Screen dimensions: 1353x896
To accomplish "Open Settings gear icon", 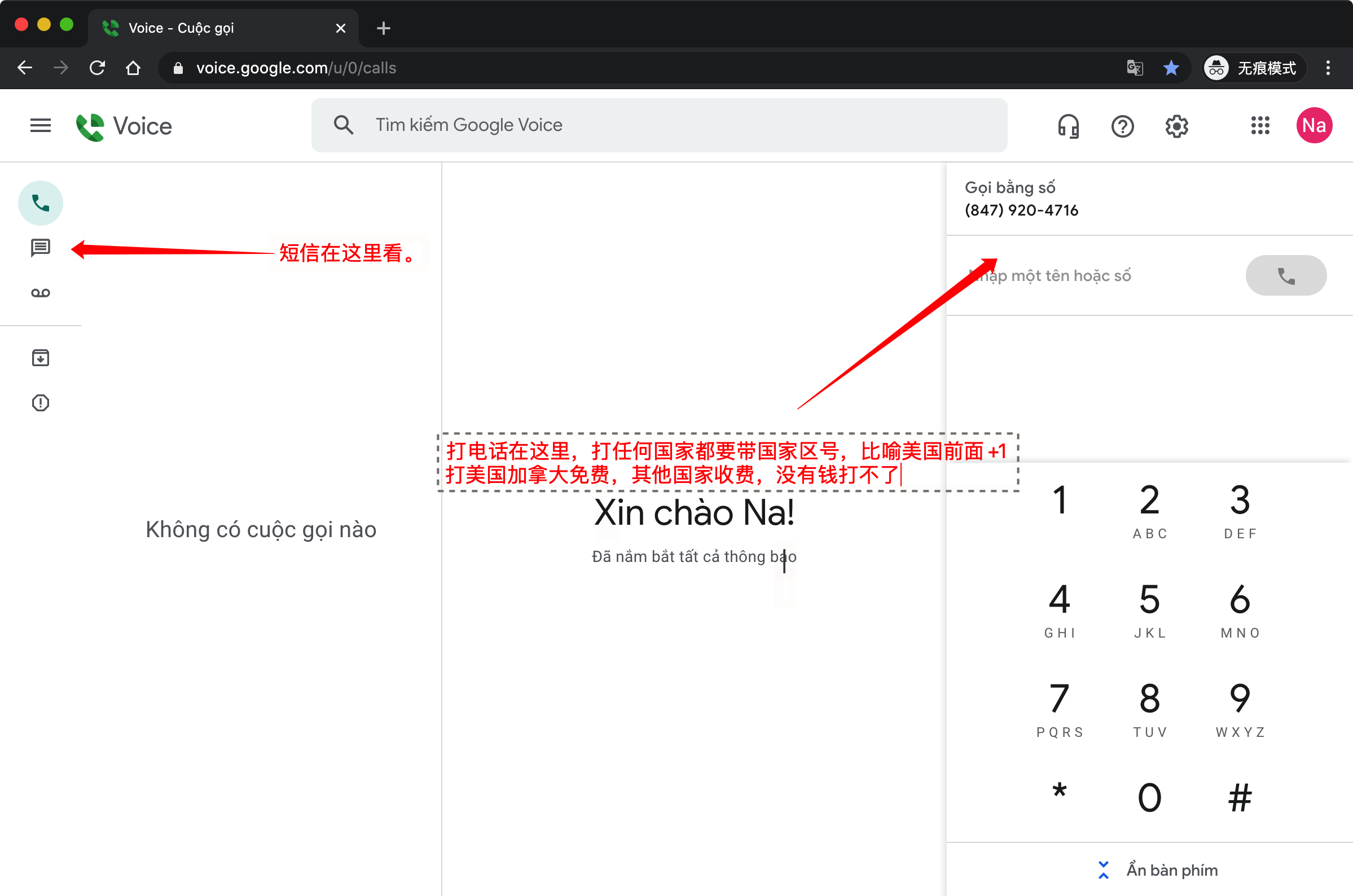I will tap(1176, 126).
